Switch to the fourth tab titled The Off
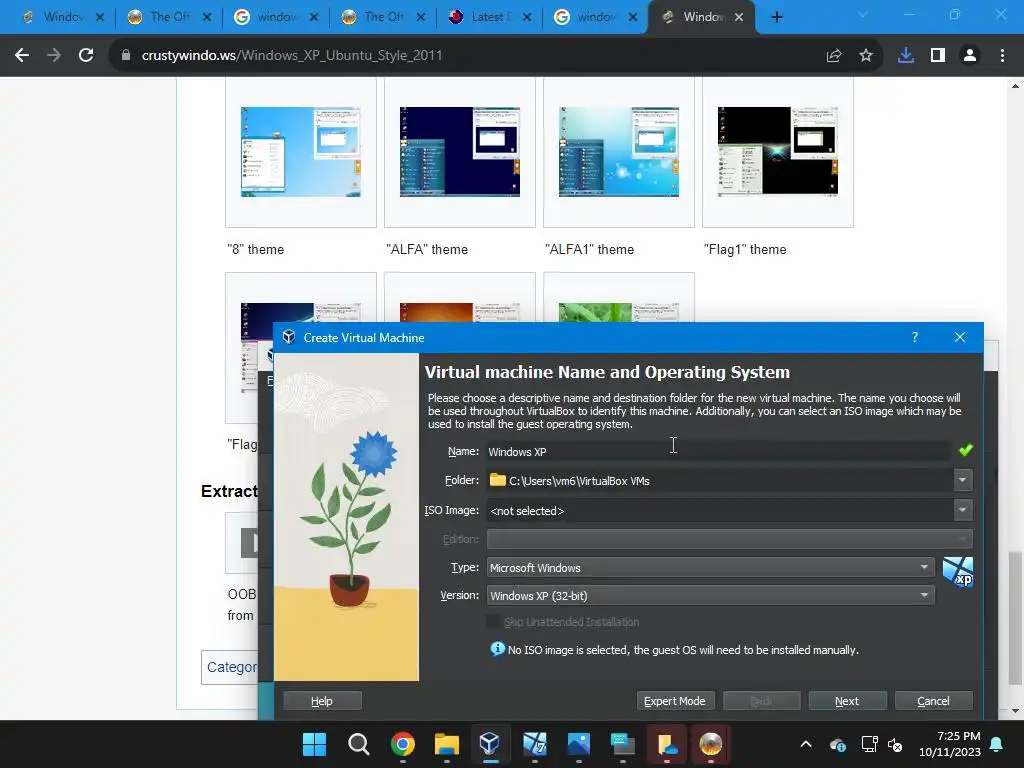The image size is (1024, 768). click(383, 18)
